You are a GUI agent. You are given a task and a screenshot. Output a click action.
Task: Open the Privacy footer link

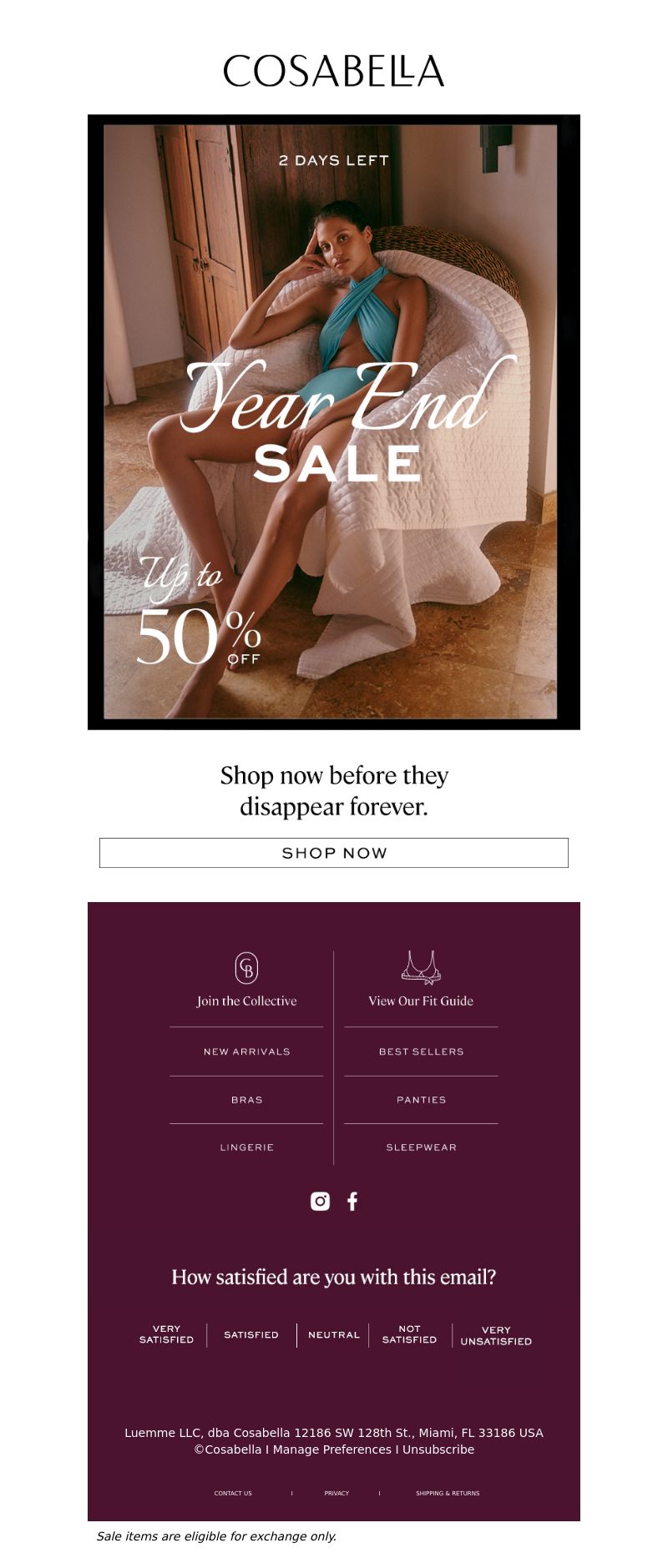(x=337, y=1493)
